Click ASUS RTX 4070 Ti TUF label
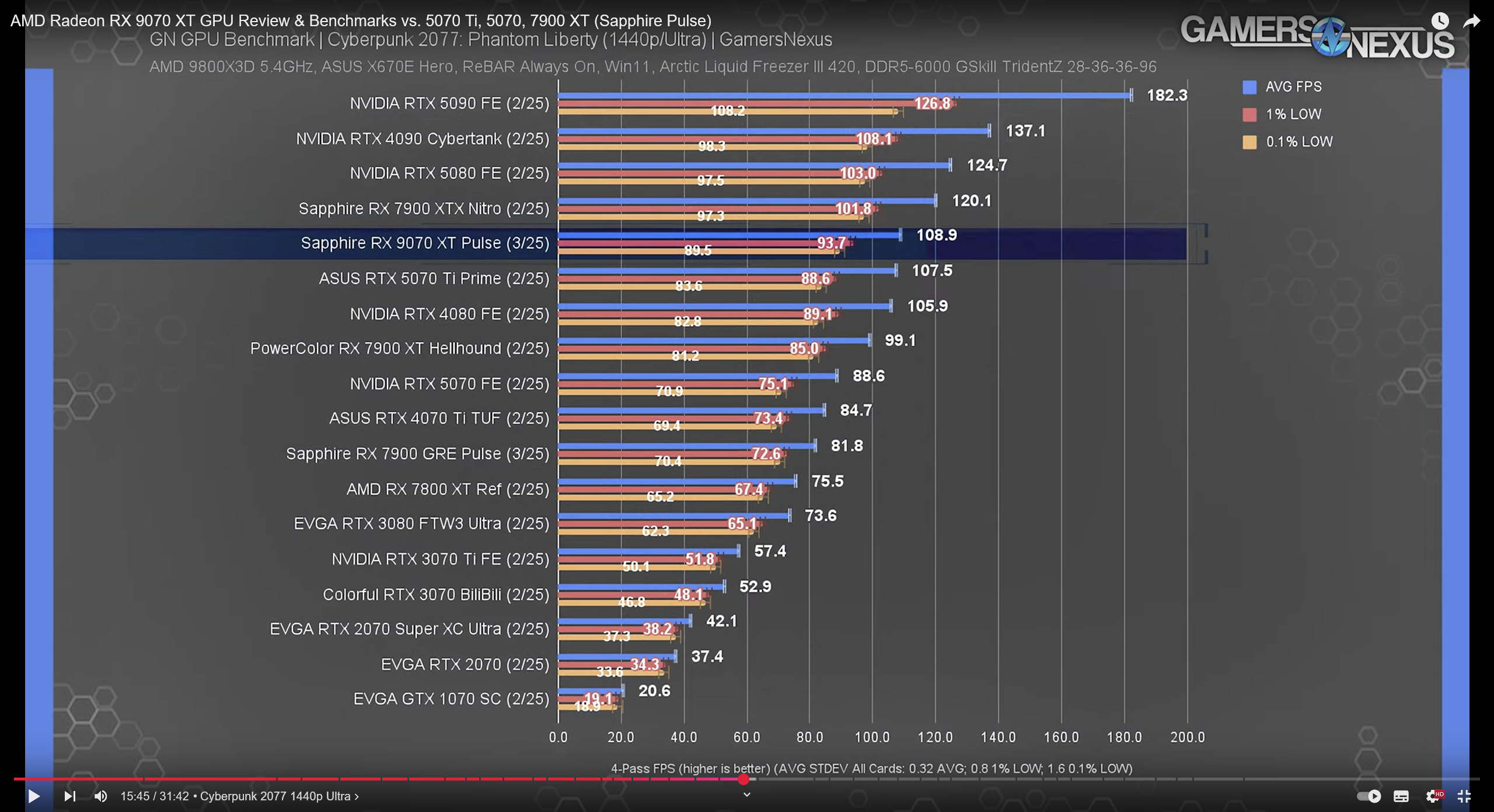 (x=439, y=418)
